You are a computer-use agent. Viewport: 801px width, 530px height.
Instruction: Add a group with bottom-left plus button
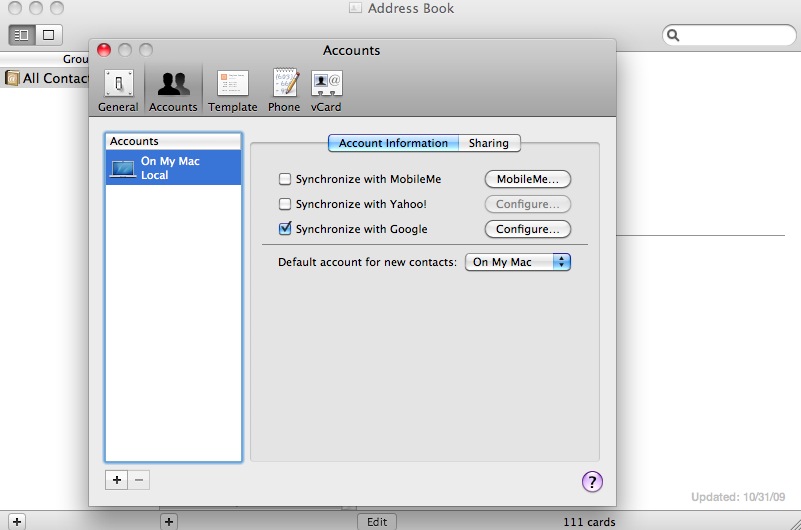click(17, 522)
